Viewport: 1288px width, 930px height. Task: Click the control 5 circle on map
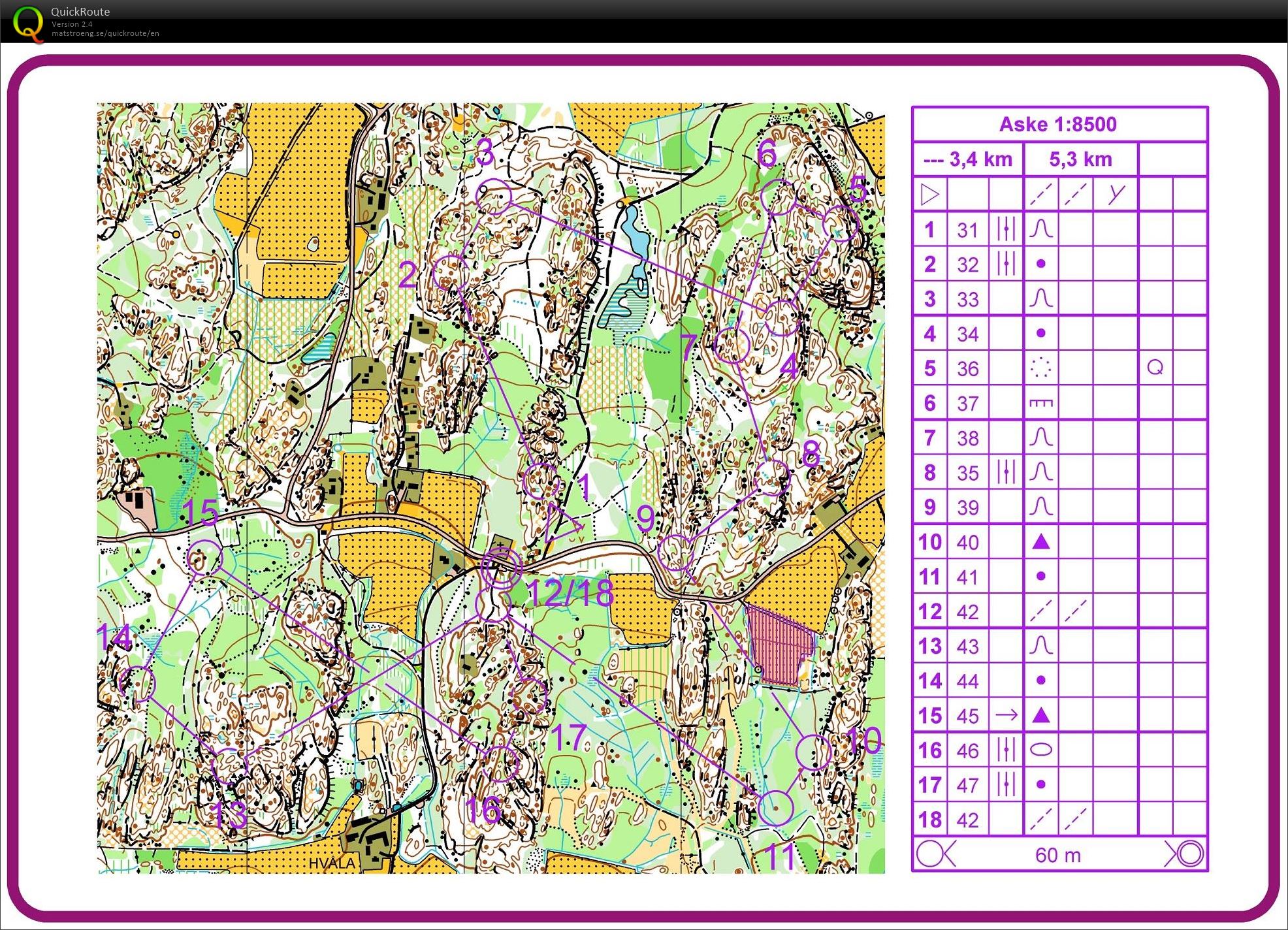tap(840, 224)
